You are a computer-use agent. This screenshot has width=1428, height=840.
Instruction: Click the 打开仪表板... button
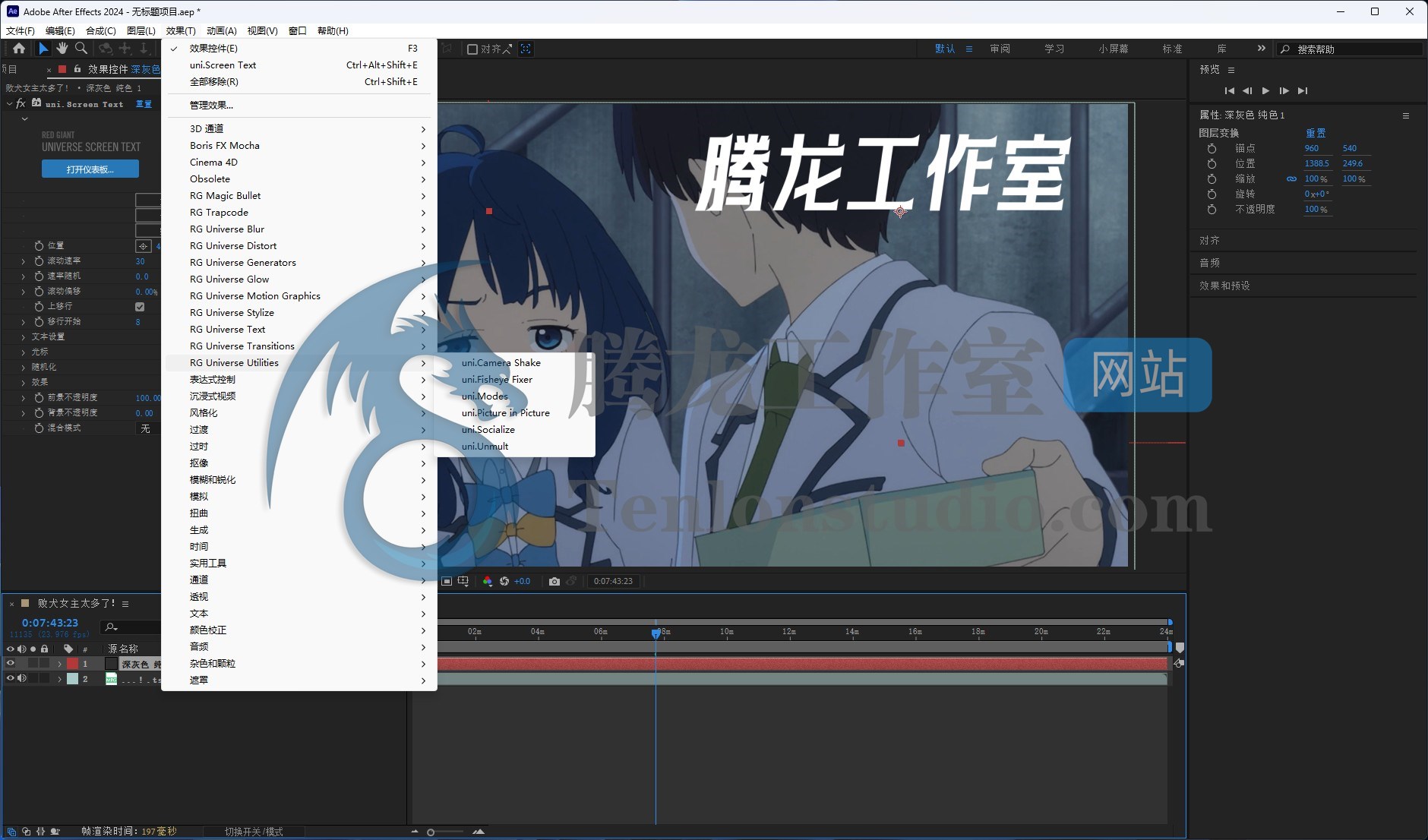[90, 169]
